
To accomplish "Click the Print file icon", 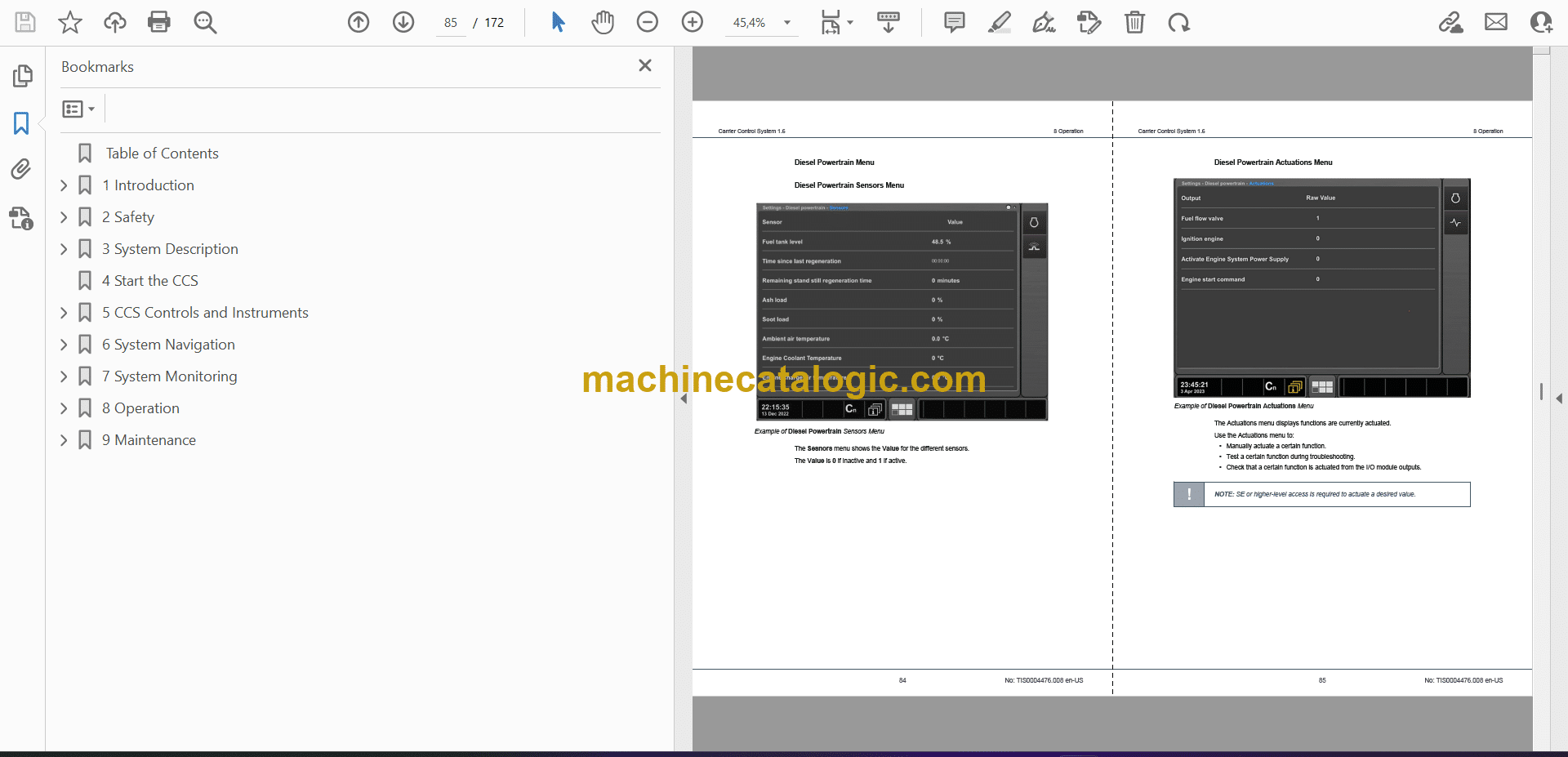I will [158, 22].
